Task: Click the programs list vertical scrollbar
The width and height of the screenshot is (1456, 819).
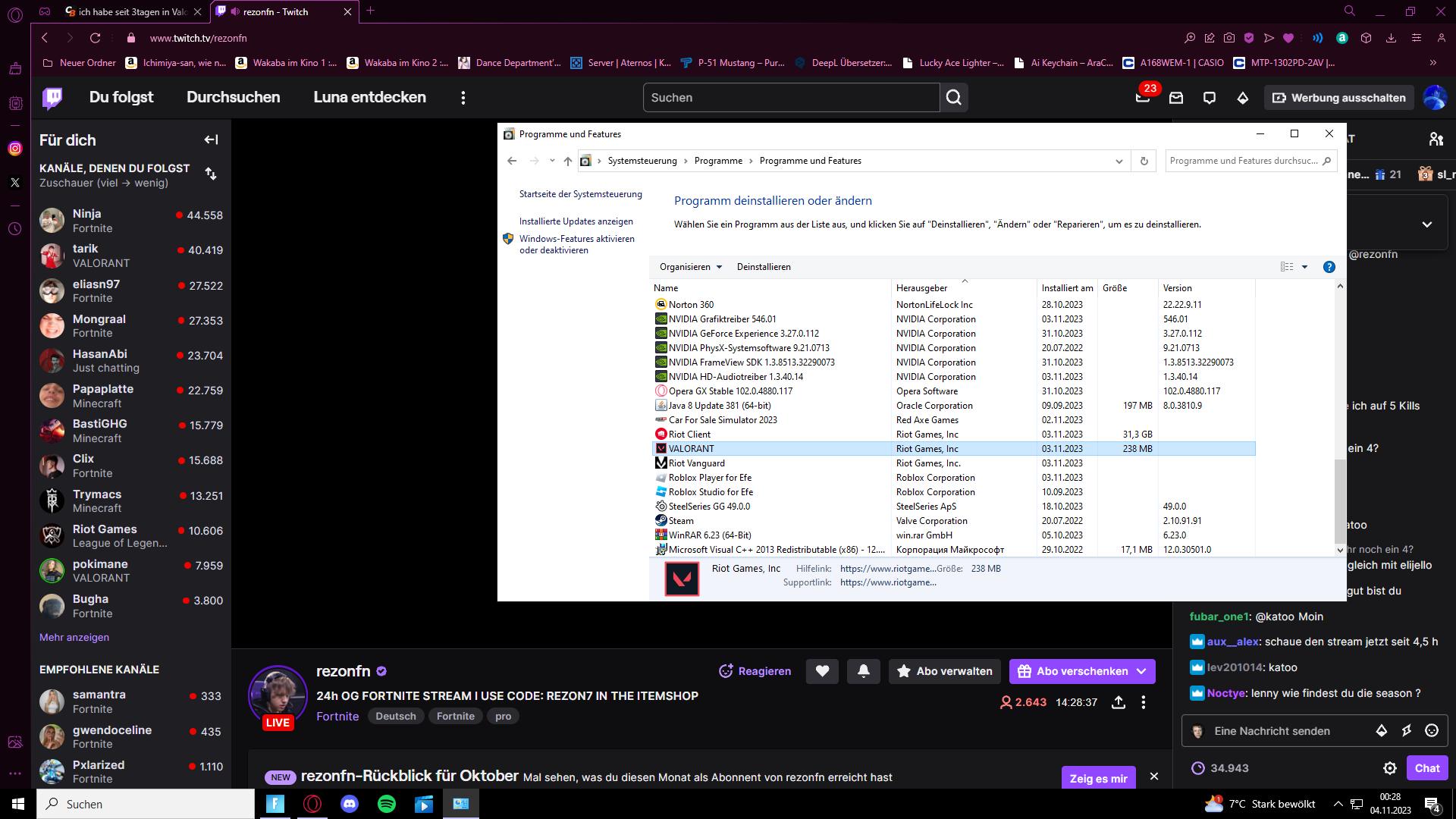Action: [x=1339, y=500]
